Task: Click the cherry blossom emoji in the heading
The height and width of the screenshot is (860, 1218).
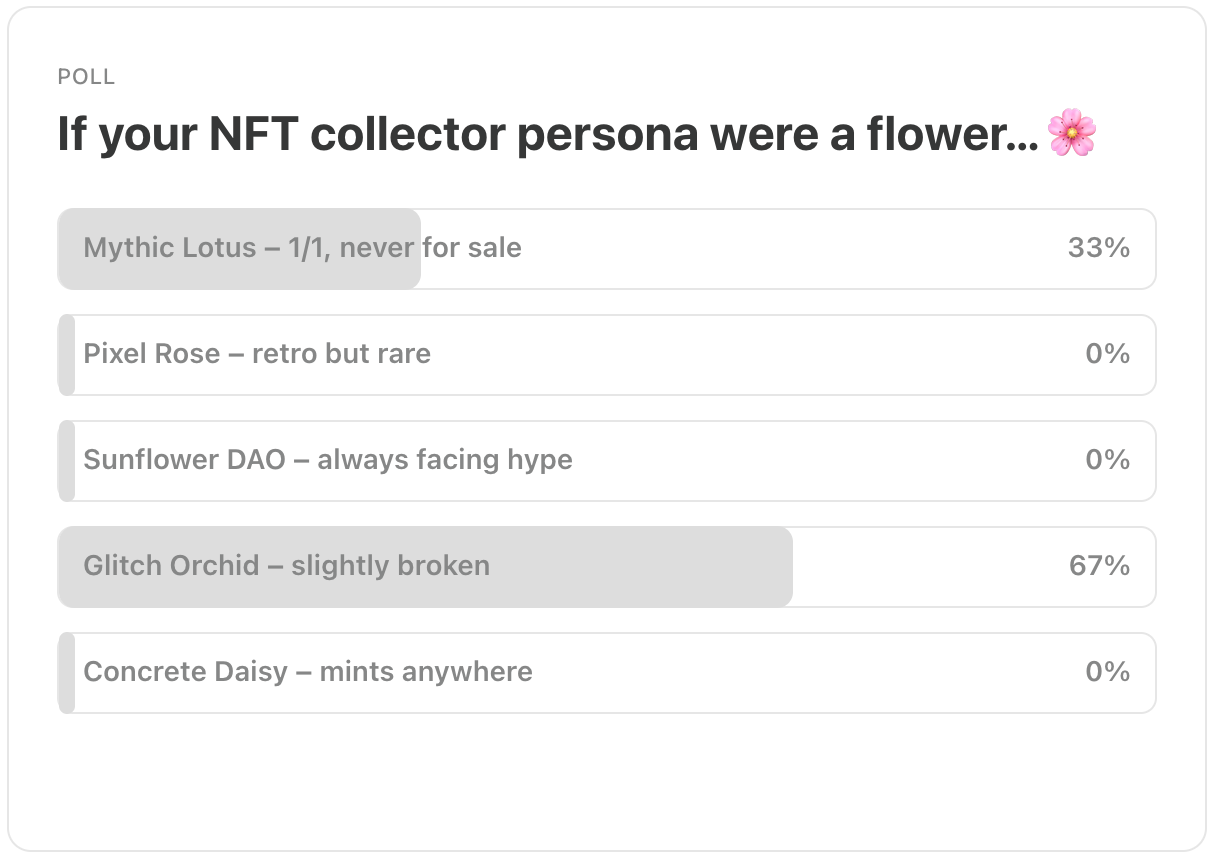Action: (1071, 134)
